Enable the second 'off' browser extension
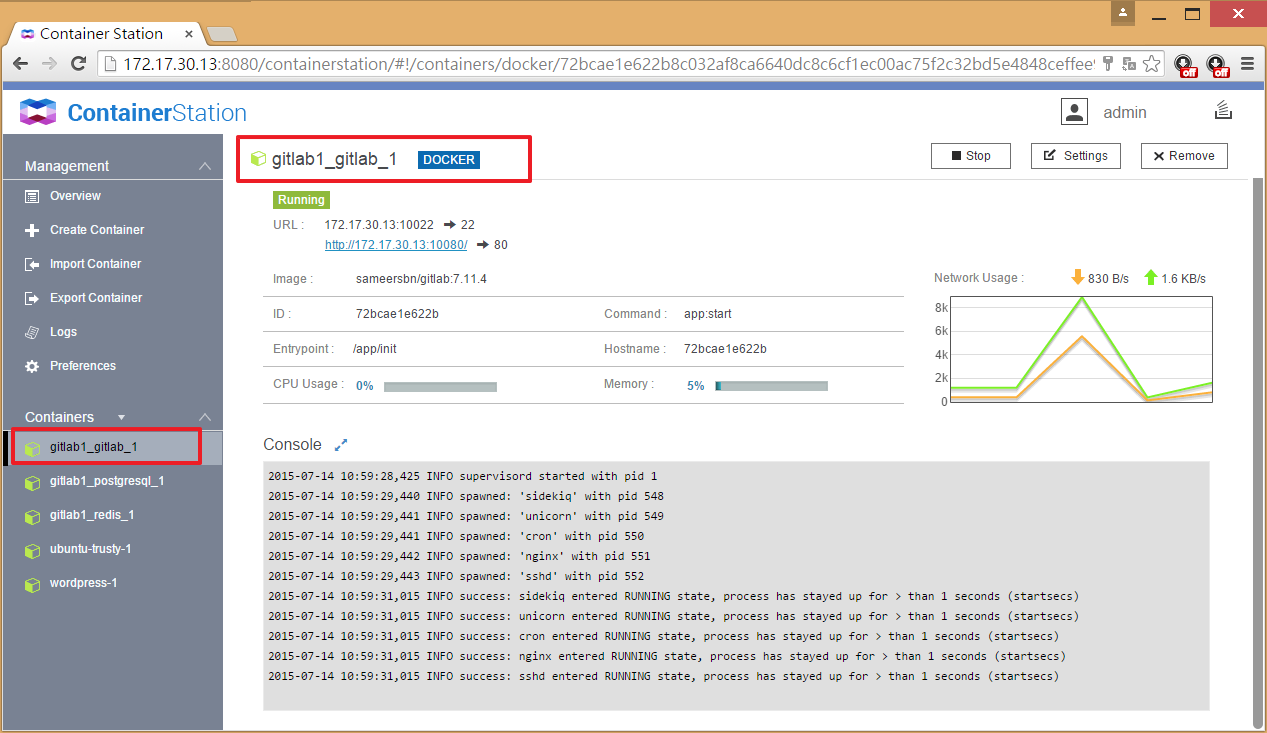 1217,64
